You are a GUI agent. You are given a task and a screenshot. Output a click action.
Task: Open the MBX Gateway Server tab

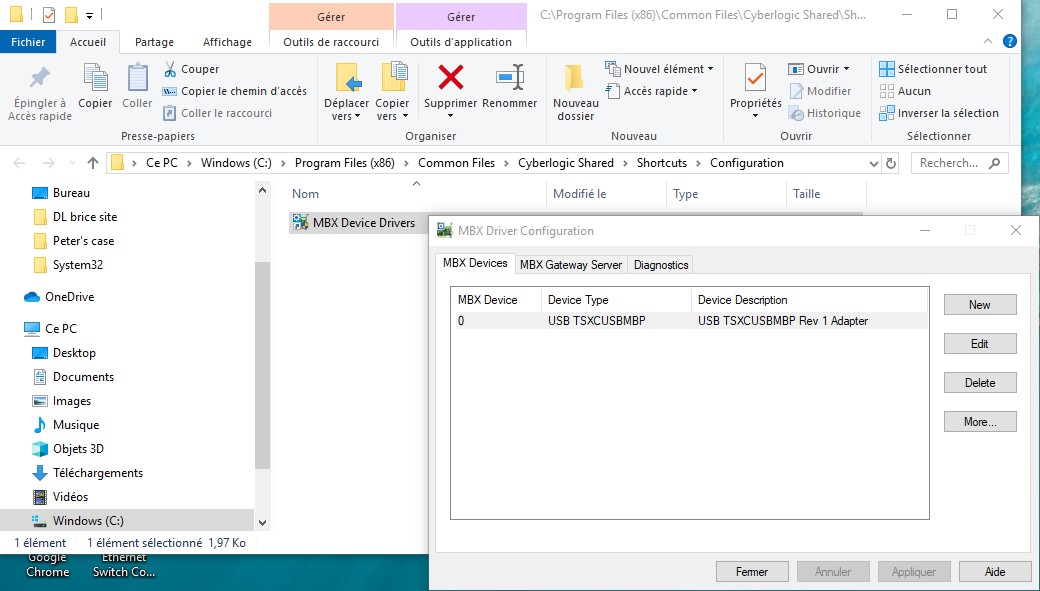(x=570, y=265)
